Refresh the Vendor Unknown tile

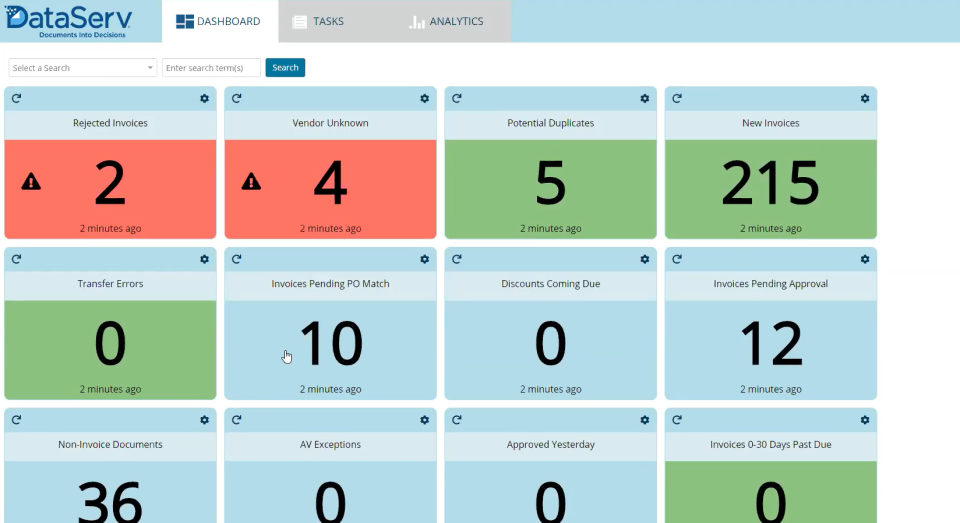tap(236, 98)
